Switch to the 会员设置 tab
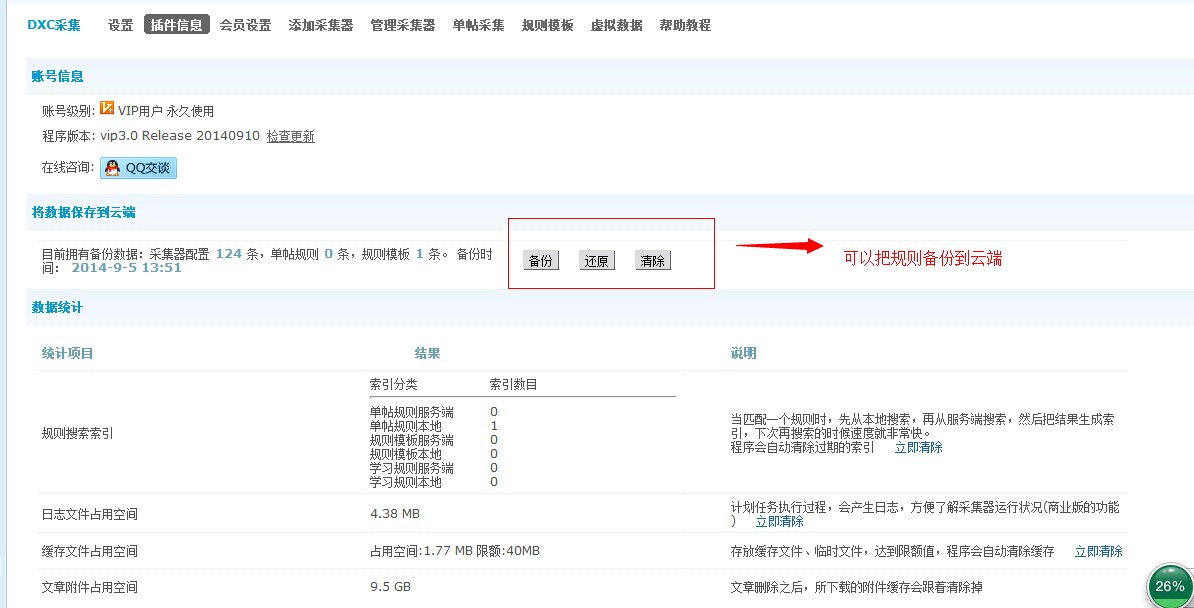The width and height of the screenshot is (1194, 608). pos(245,25)
